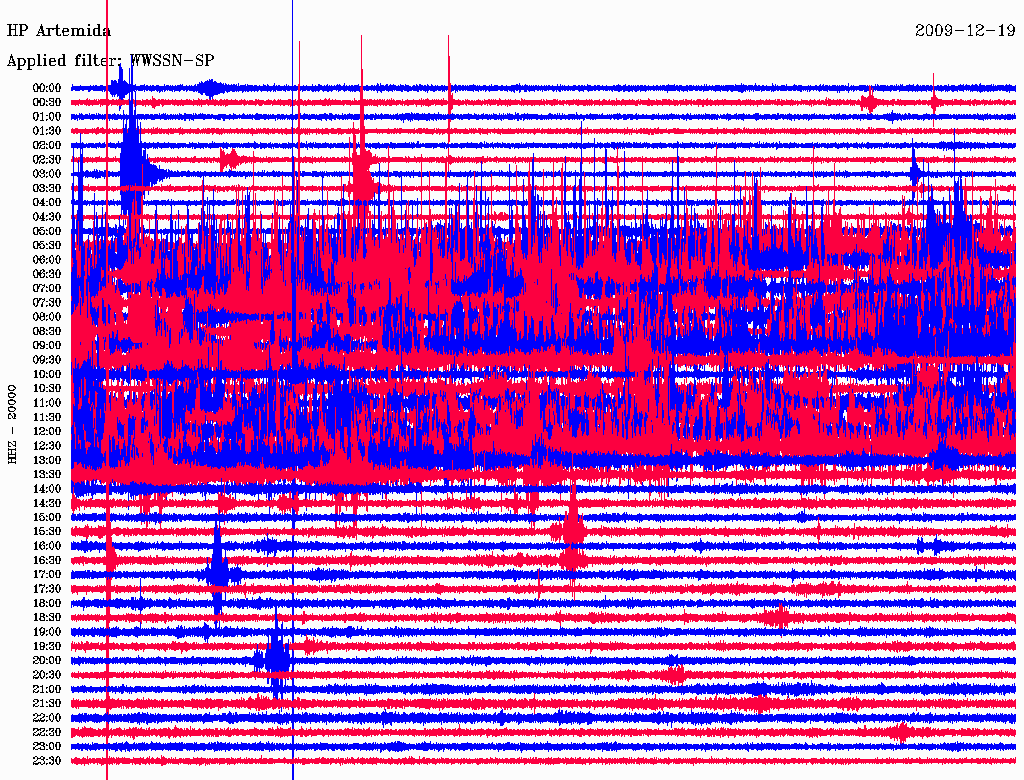This screenshot has height=780, width=1024.
Task: Click the 13:00 time label
Action: (47, 460)
